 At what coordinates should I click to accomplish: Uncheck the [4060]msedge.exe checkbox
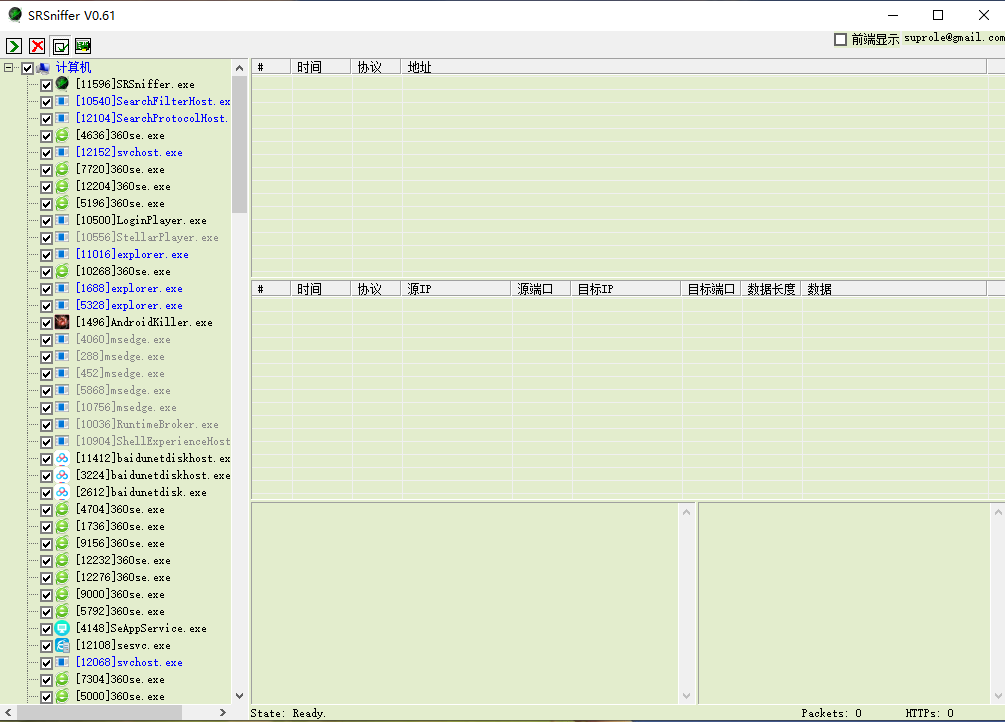pos(46,340)
